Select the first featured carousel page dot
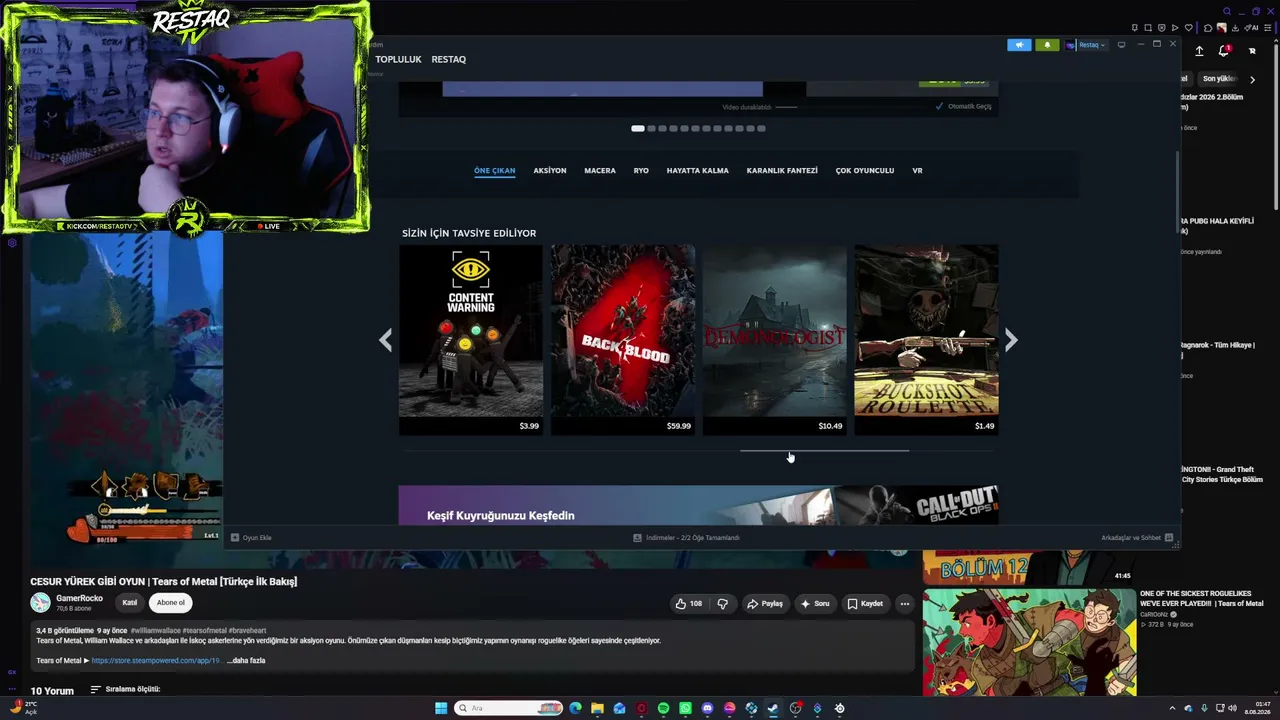This screenshot has height=720, width=1280. click(x=638, y=128)
